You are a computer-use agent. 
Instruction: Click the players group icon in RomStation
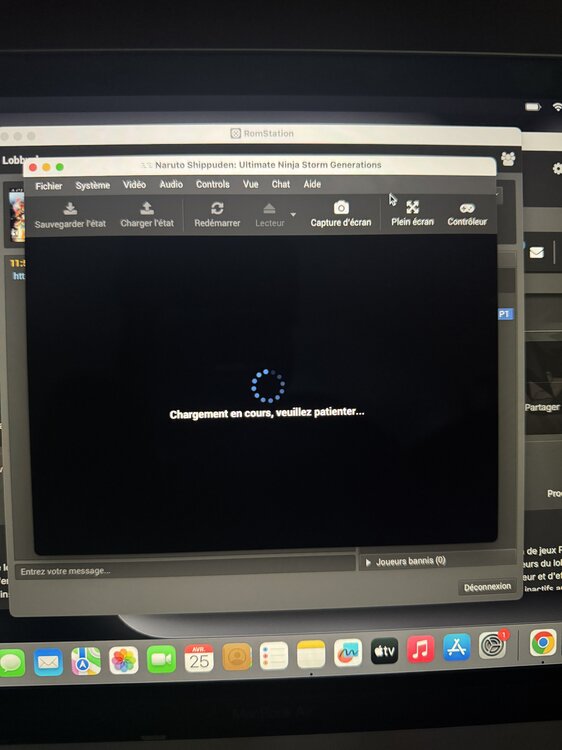pyautogui.click(x=508, y=158)
